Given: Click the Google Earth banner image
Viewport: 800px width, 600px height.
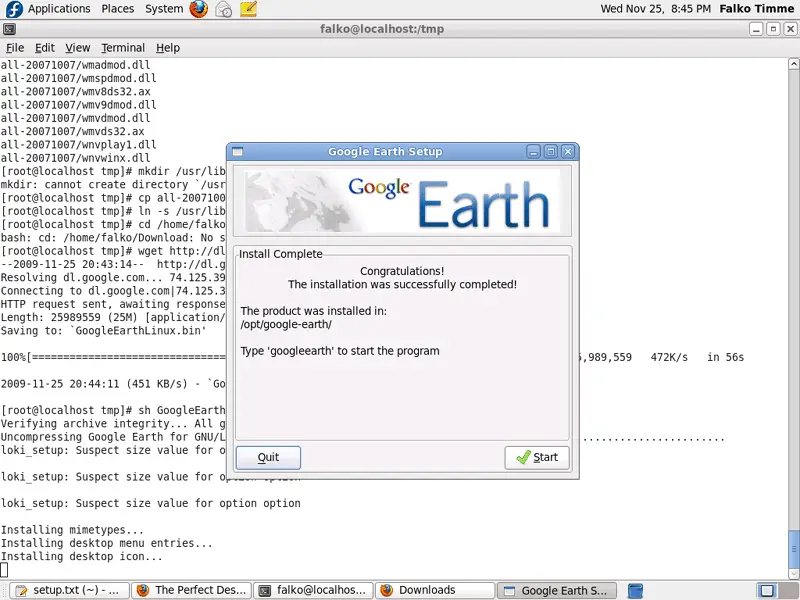Looking at the screenshot, I should click(x=402, y=201).
